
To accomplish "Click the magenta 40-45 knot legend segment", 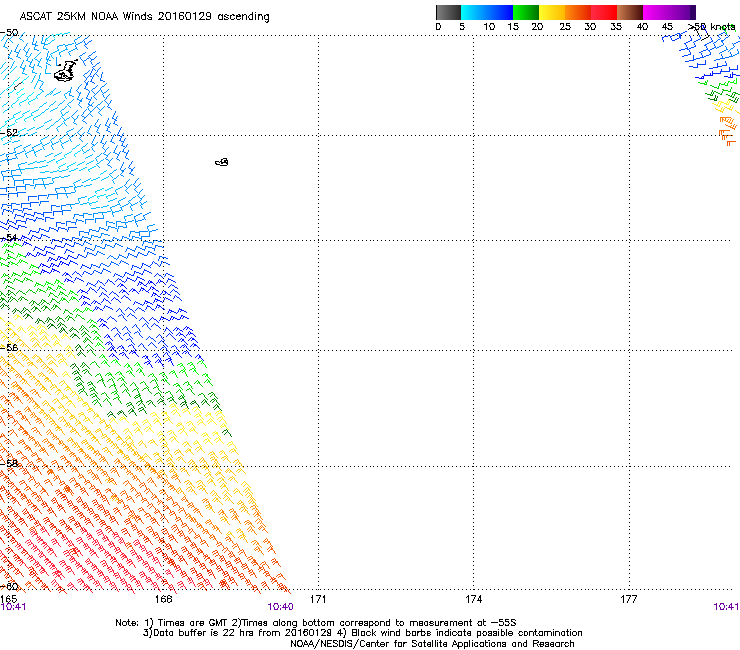I will pyautogui.click(x=656, y=12).
